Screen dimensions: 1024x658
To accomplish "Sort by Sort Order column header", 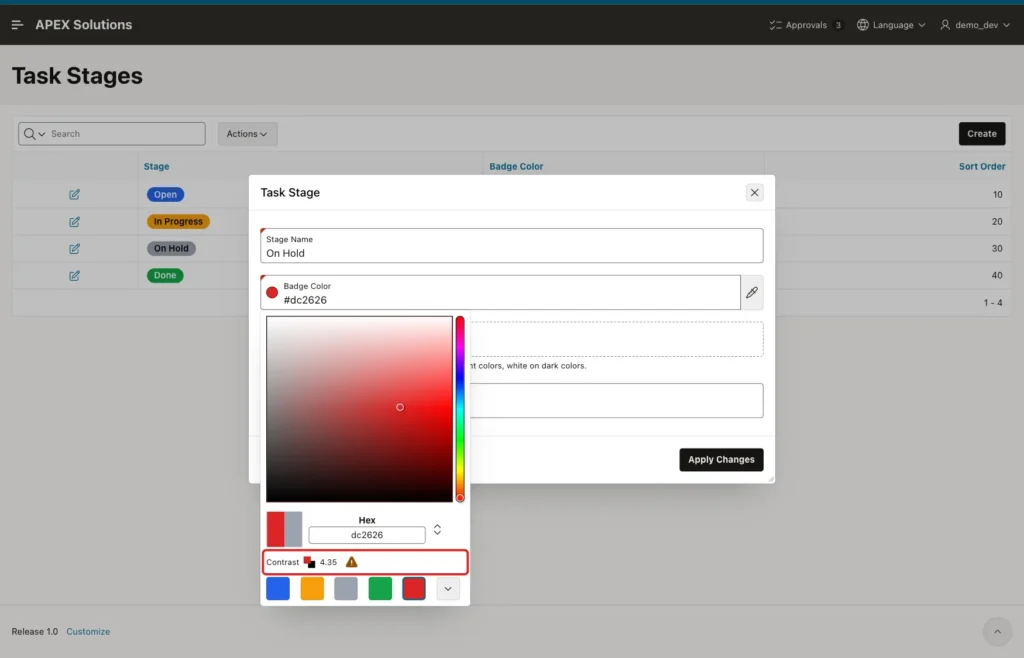I will 982,166.
